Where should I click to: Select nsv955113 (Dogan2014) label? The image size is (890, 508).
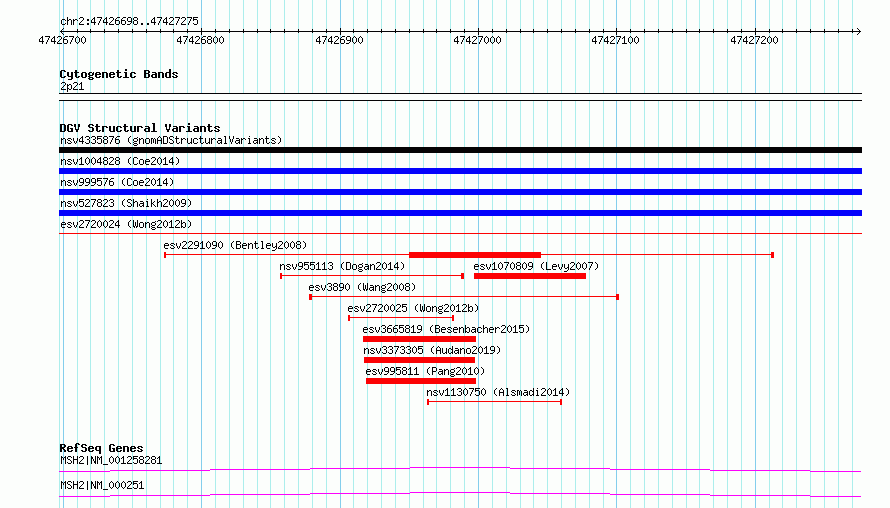pyautogui.click(x=342, y=266)
